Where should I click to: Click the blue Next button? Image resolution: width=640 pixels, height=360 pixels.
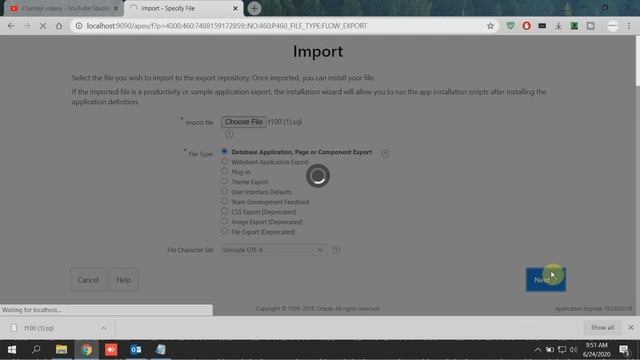(x=546, y=280)
